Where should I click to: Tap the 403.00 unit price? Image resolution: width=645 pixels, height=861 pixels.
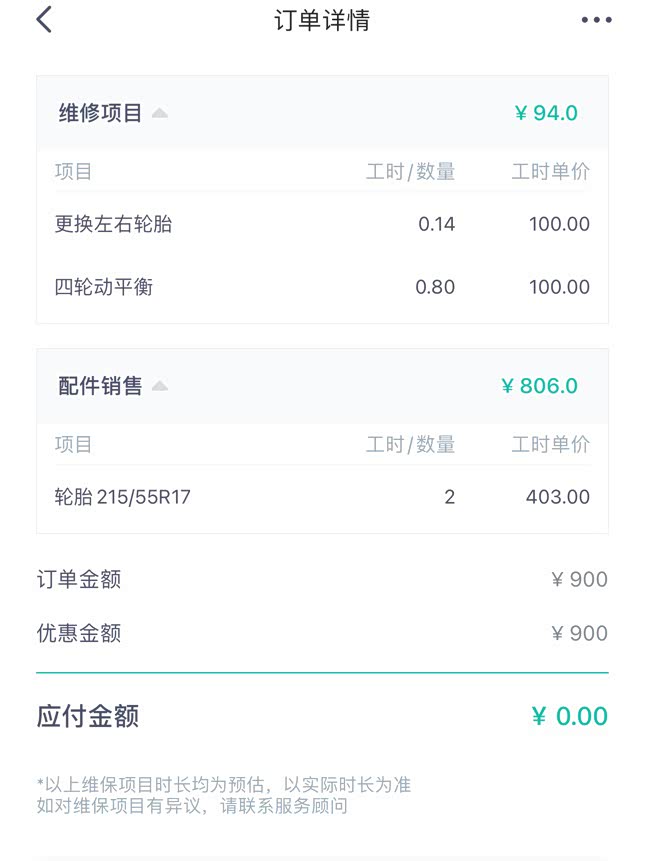[557, 497]
